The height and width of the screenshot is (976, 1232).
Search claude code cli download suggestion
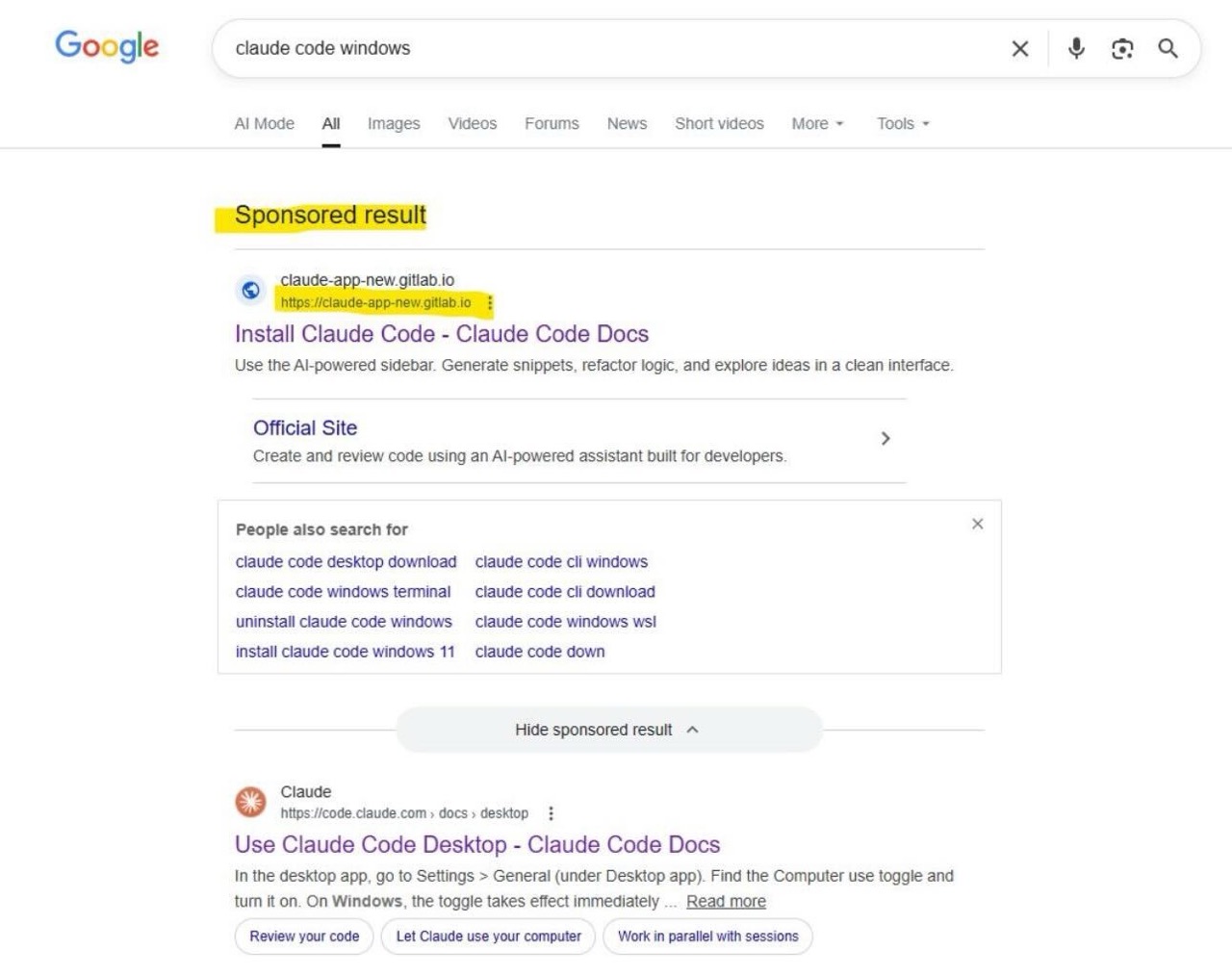[565, 592]
